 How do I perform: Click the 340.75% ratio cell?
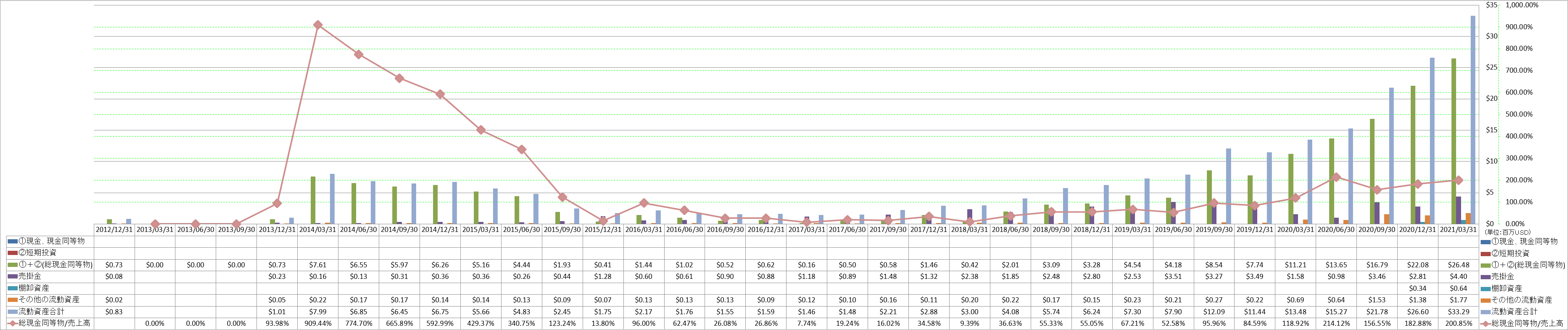click(522, 323)
